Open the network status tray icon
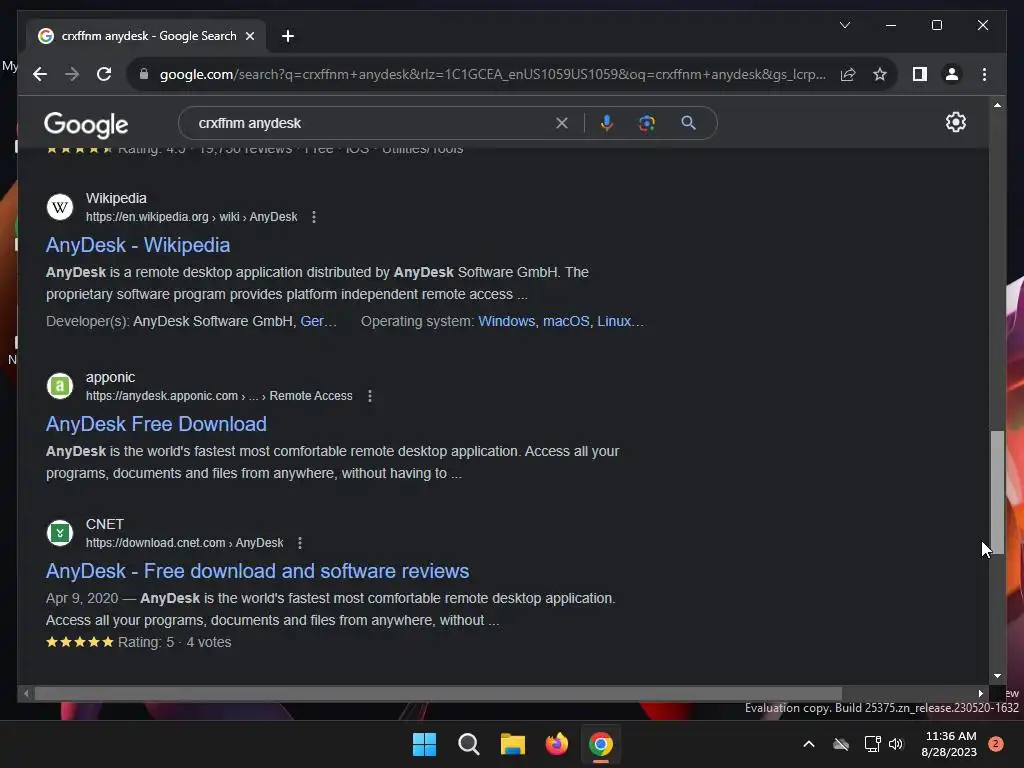The height and width of the screenshot is (768, 1024). click(872, 744)
